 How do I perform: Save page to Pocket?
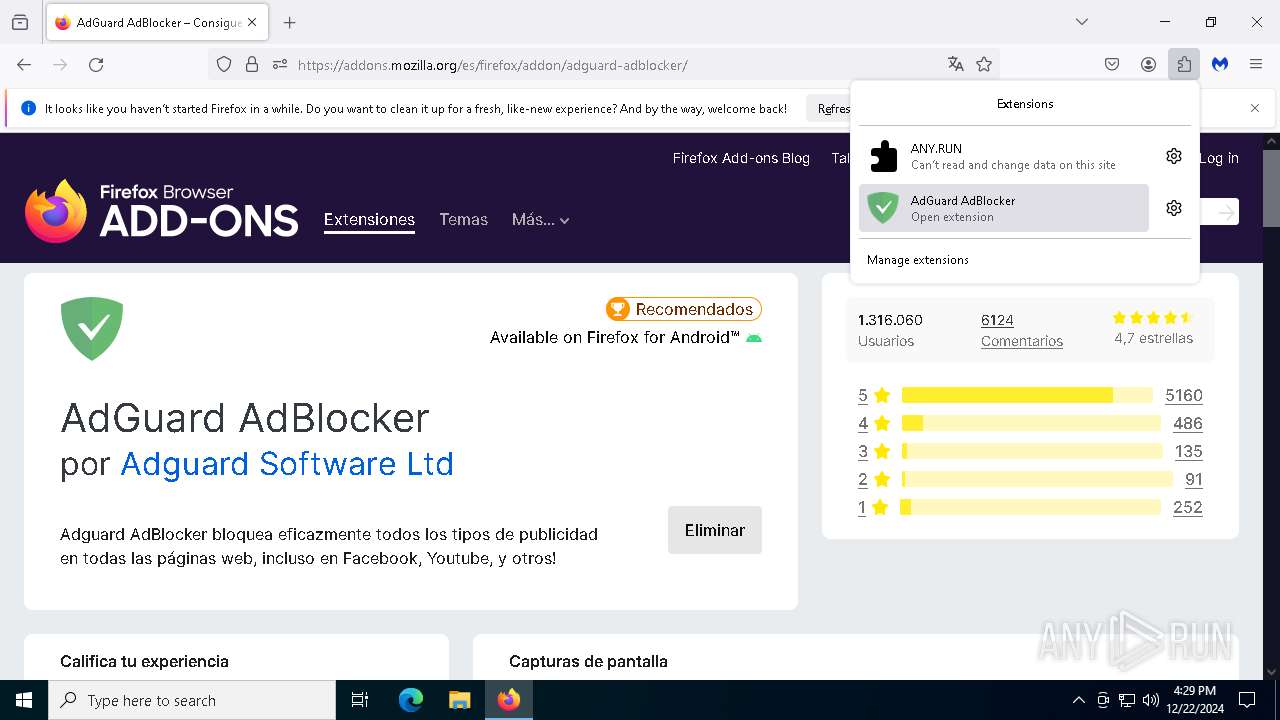1112,64
